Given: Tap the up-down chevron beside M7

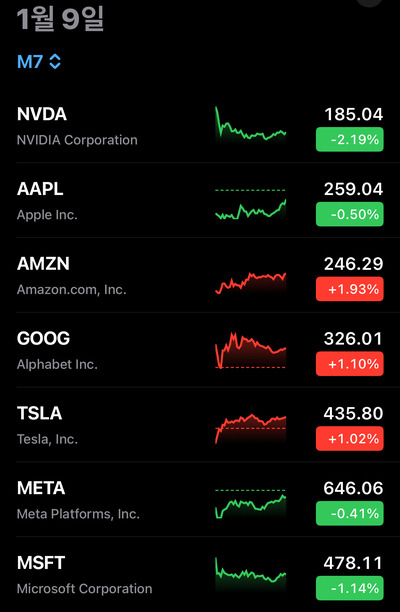Looking at the screenshot, I should point(55,62).
